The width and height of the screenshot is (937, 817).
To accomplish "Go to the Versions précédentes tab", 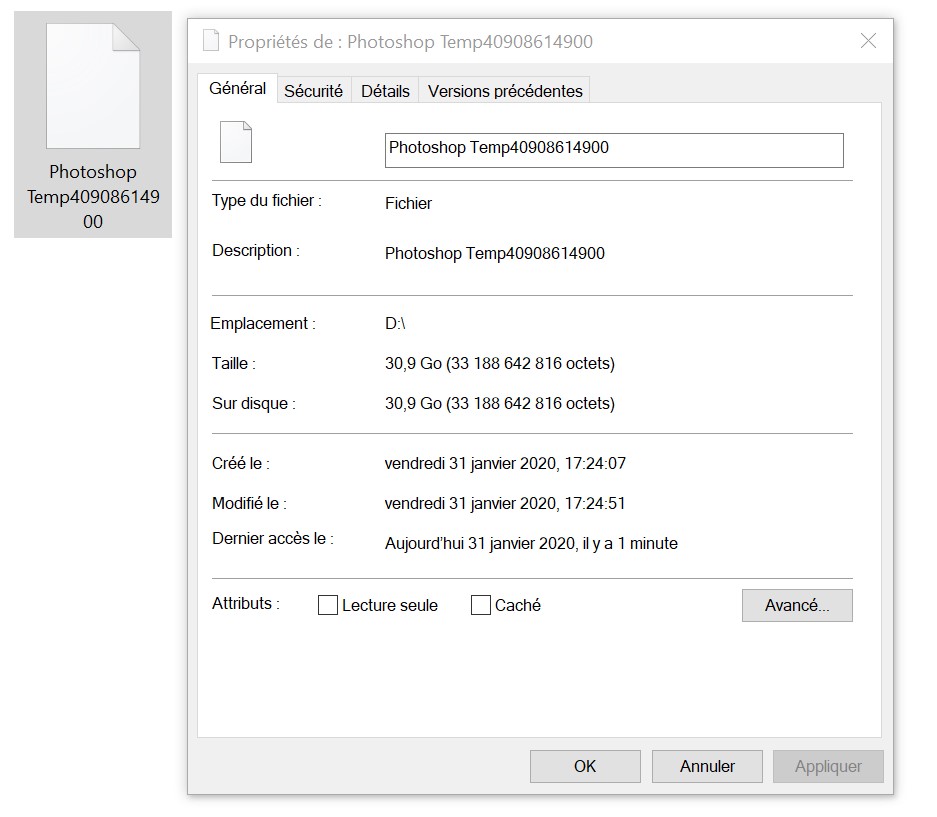I will point(505,91).
